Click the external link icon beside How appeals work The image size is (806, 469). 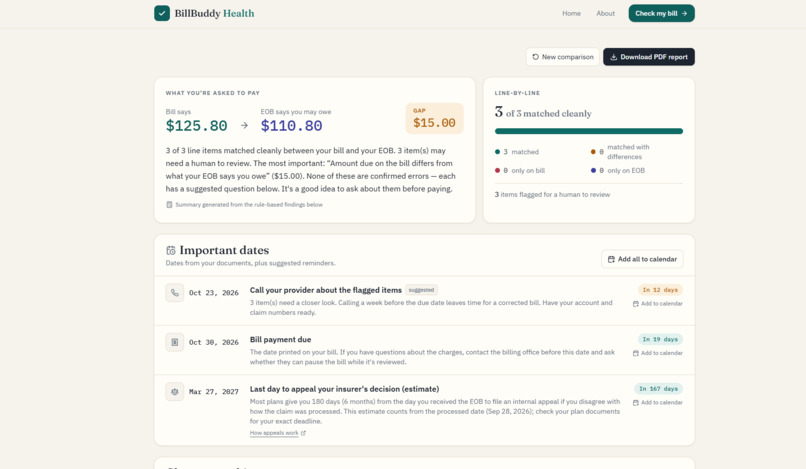[303, 433]
